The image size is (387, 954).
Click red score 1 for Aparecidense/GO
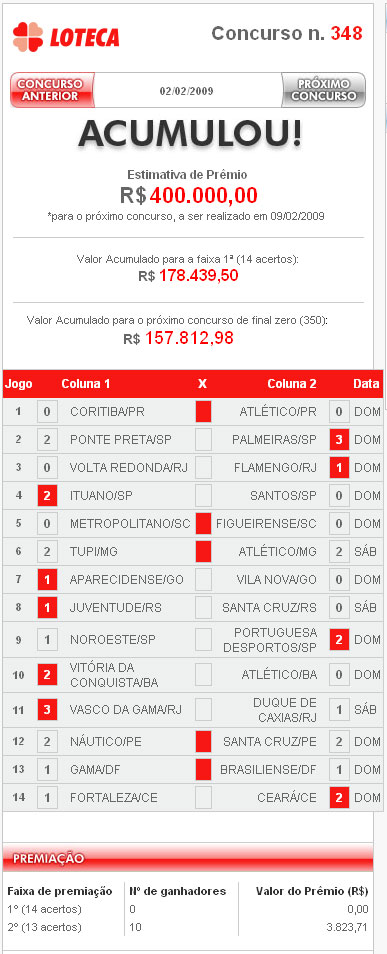point(47,580)
